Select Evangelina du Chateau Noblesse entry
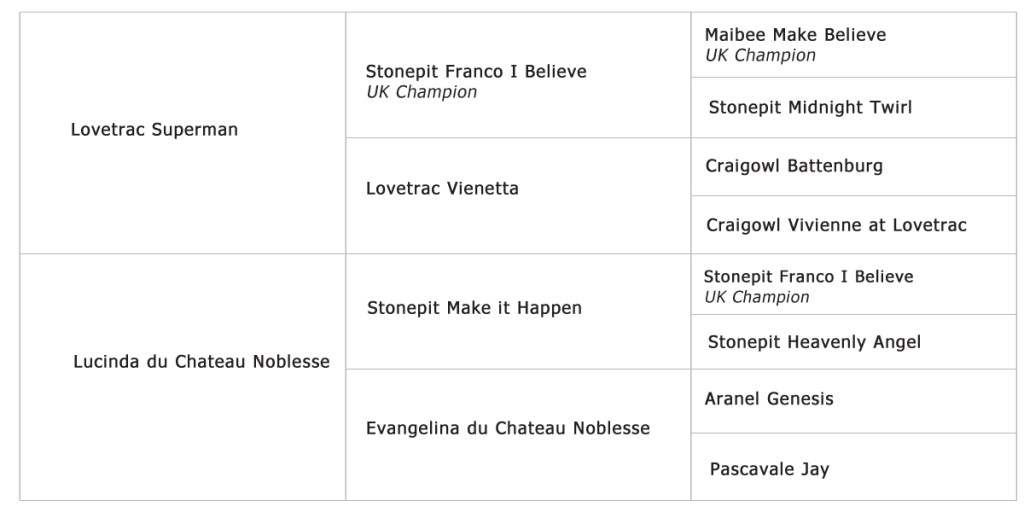 pos(508,428)
